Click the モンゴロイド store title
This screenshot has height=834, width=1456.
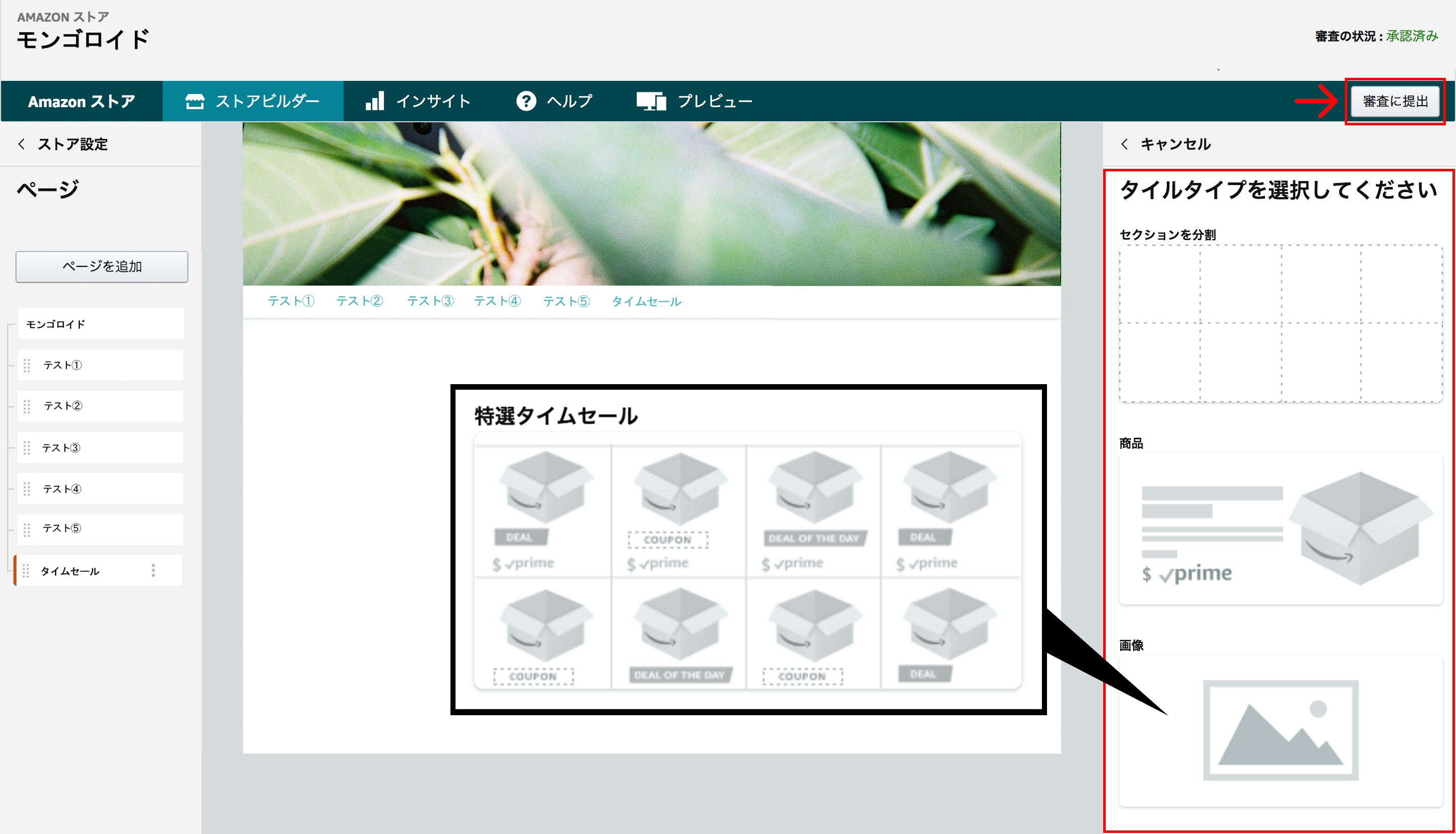point(83,39)
